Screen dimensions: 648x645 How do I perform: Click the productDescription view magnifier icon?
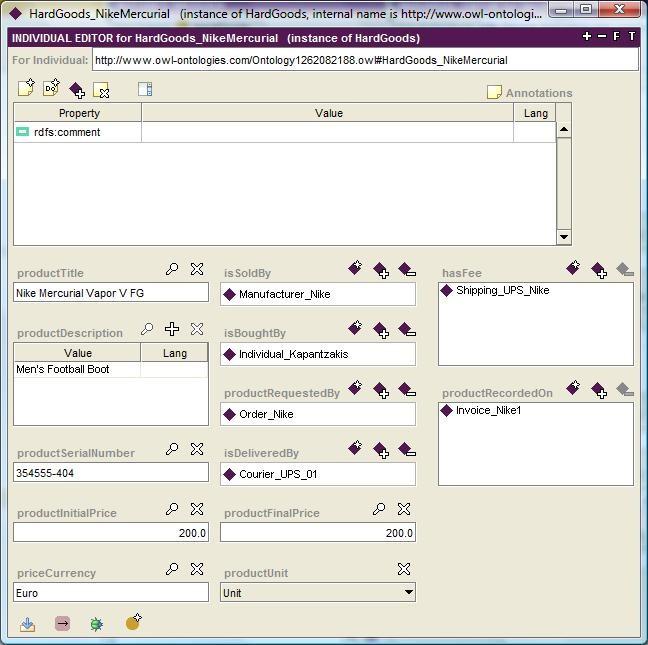click(x=147, y=329)
